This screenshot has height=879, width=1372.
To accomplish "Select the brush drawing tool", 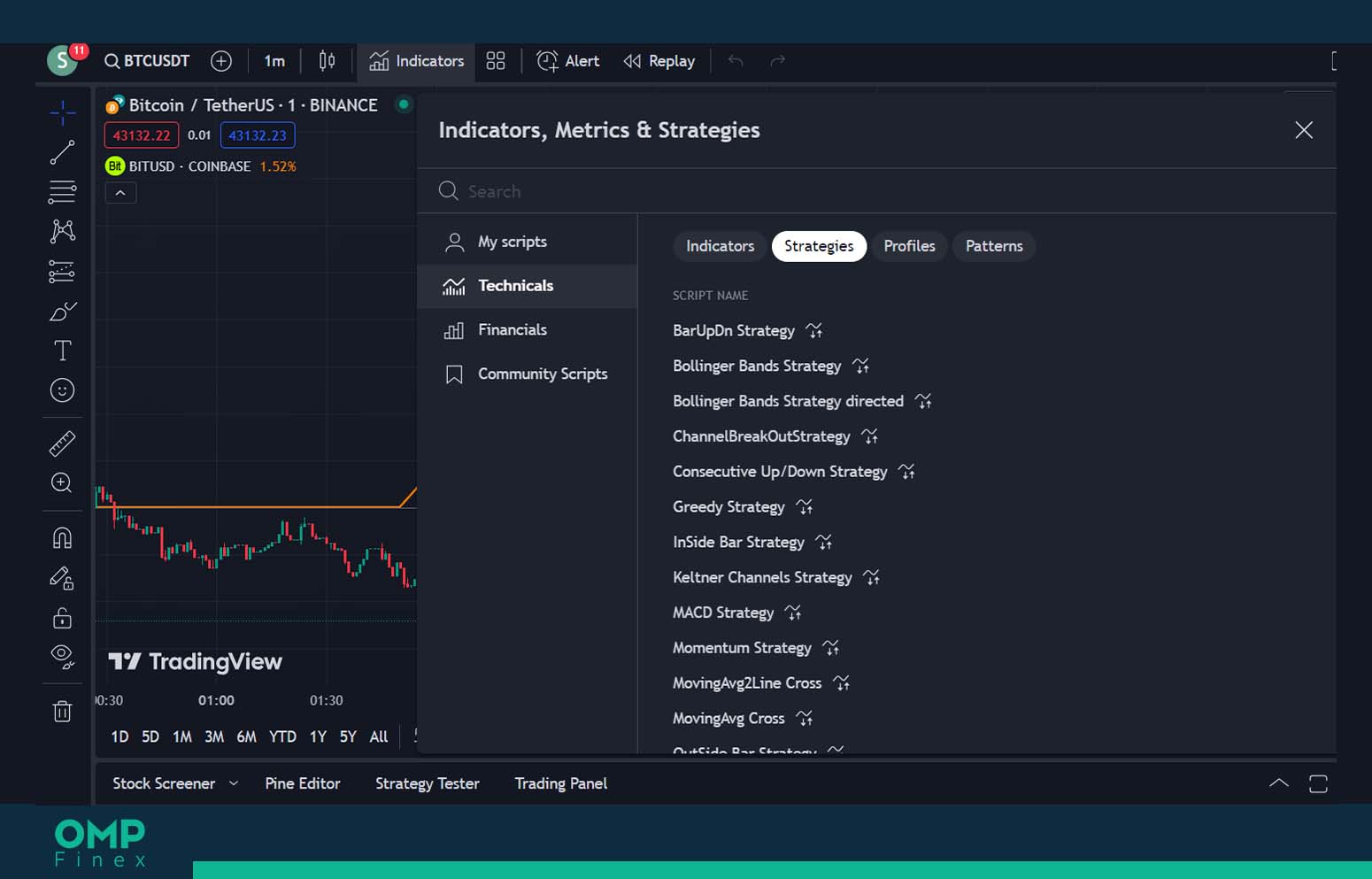I will [62, 312].
